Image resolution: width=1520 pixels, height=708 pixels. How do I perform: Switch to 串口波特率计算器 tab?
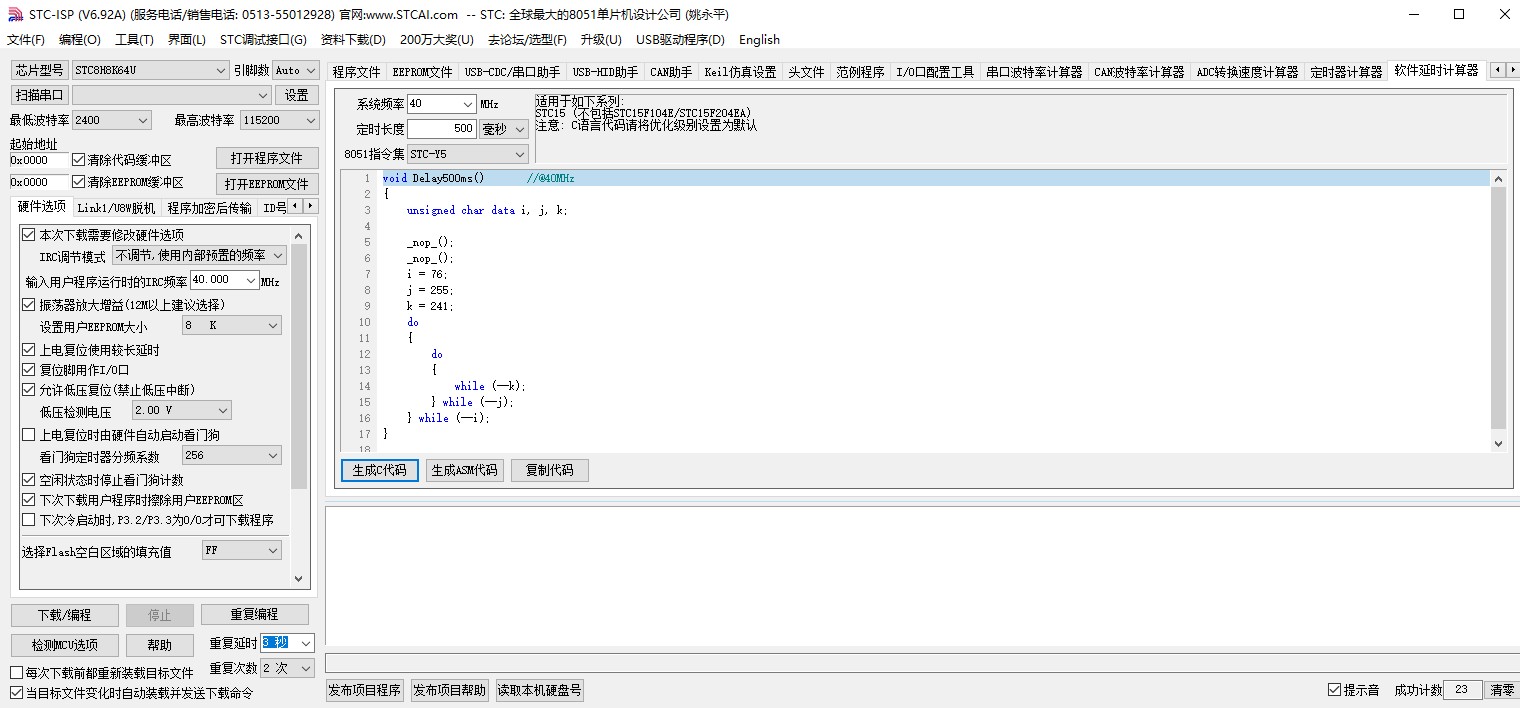click(1034, 72)
